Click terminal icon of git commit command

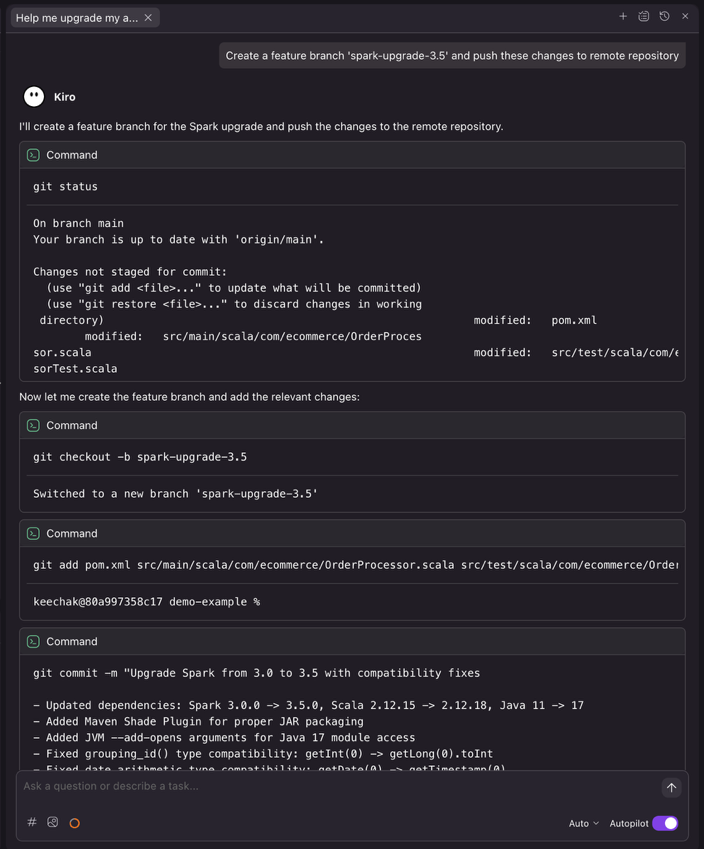(34, 641)
